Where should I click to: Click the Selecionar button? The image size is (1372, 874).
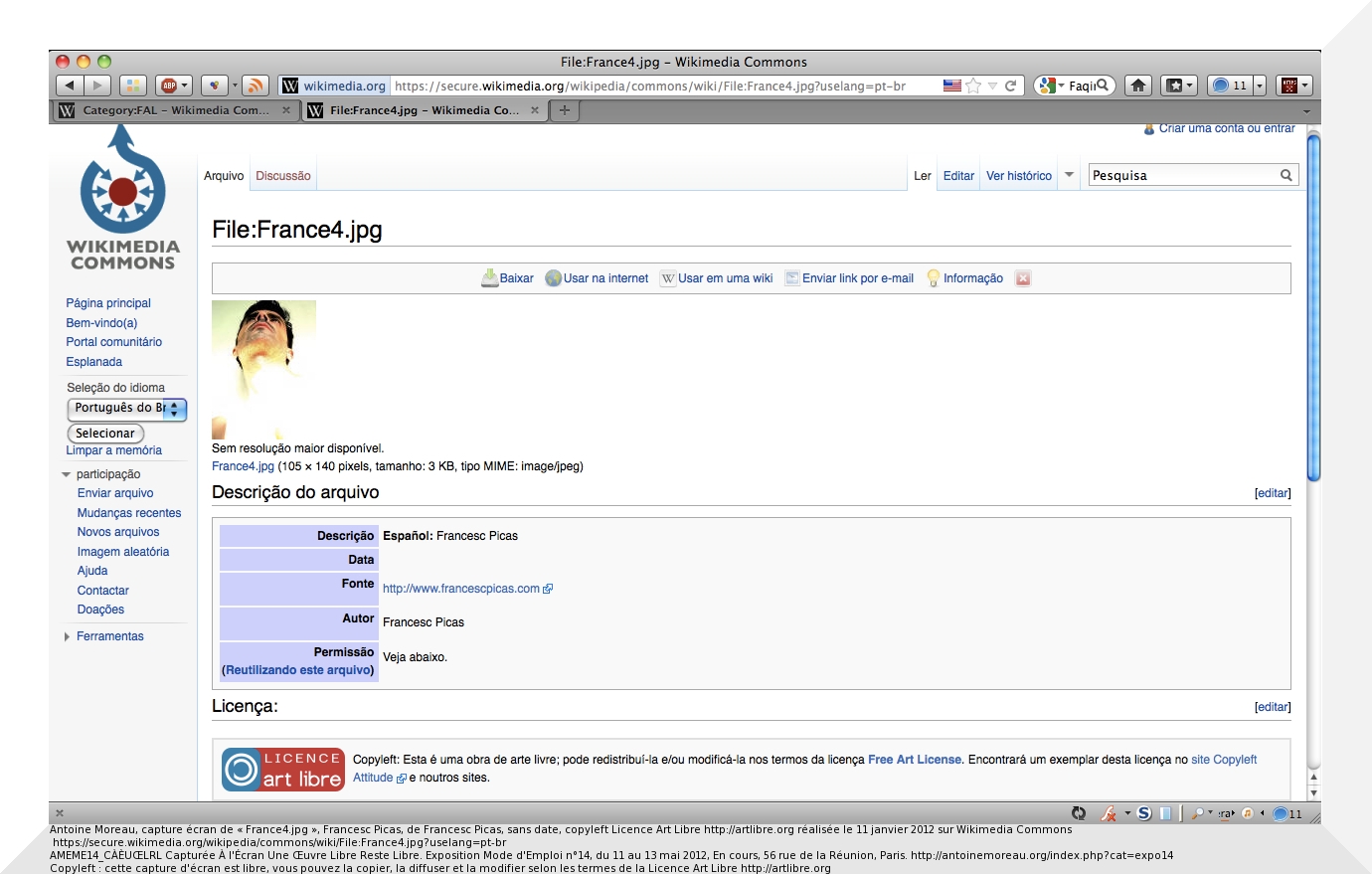tap(105, 434)
